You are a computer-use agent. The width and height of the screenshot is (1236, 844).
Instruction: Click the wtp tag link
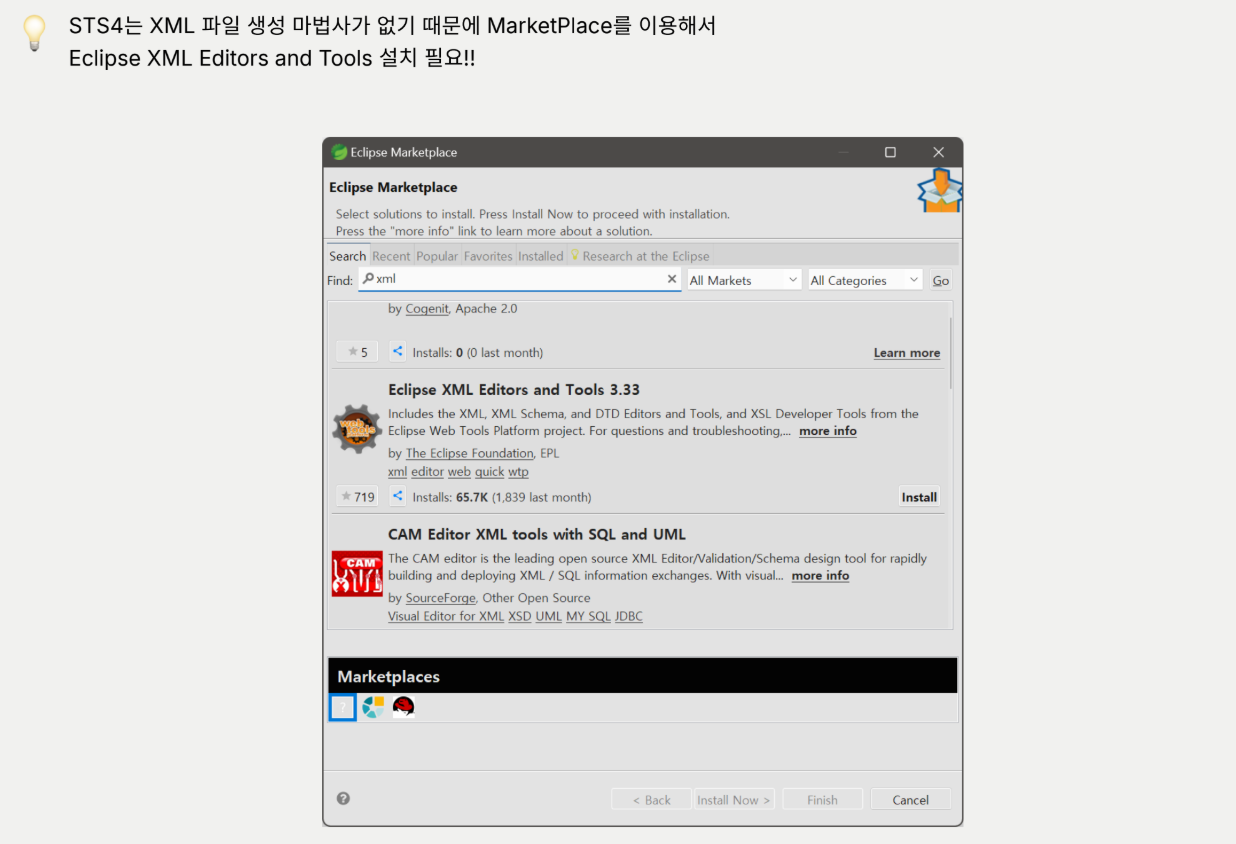click(x=518, y=472)
